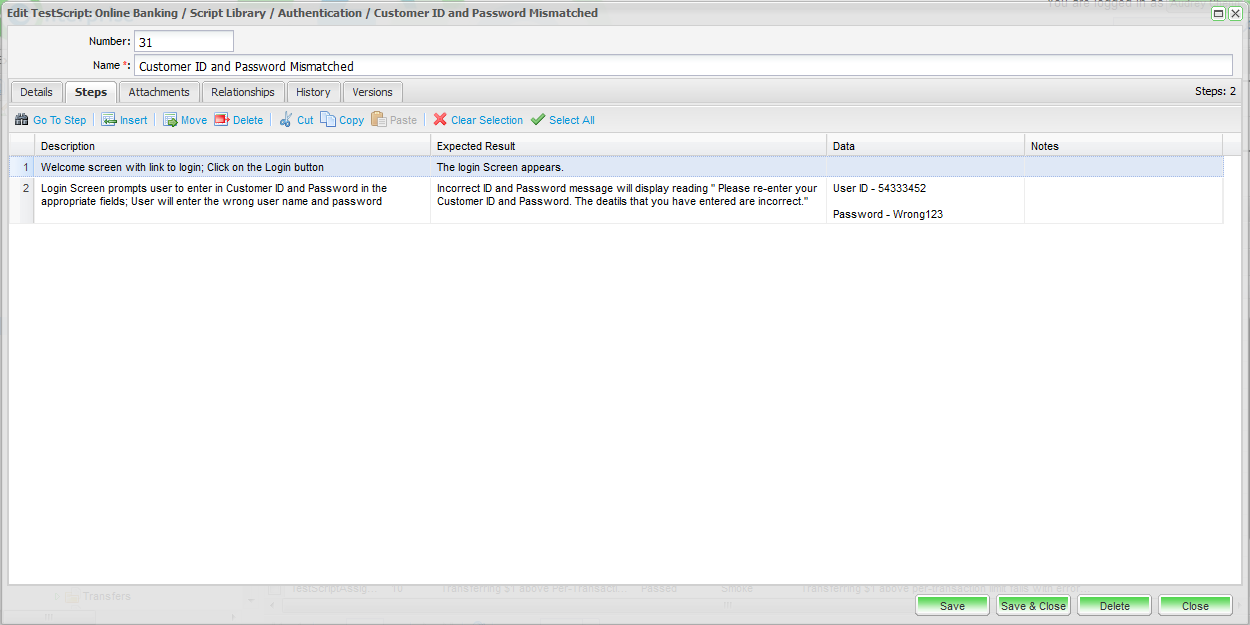Open the Relationships tab
Viewport: 1250px width, 625px height.
coord(242,92)
